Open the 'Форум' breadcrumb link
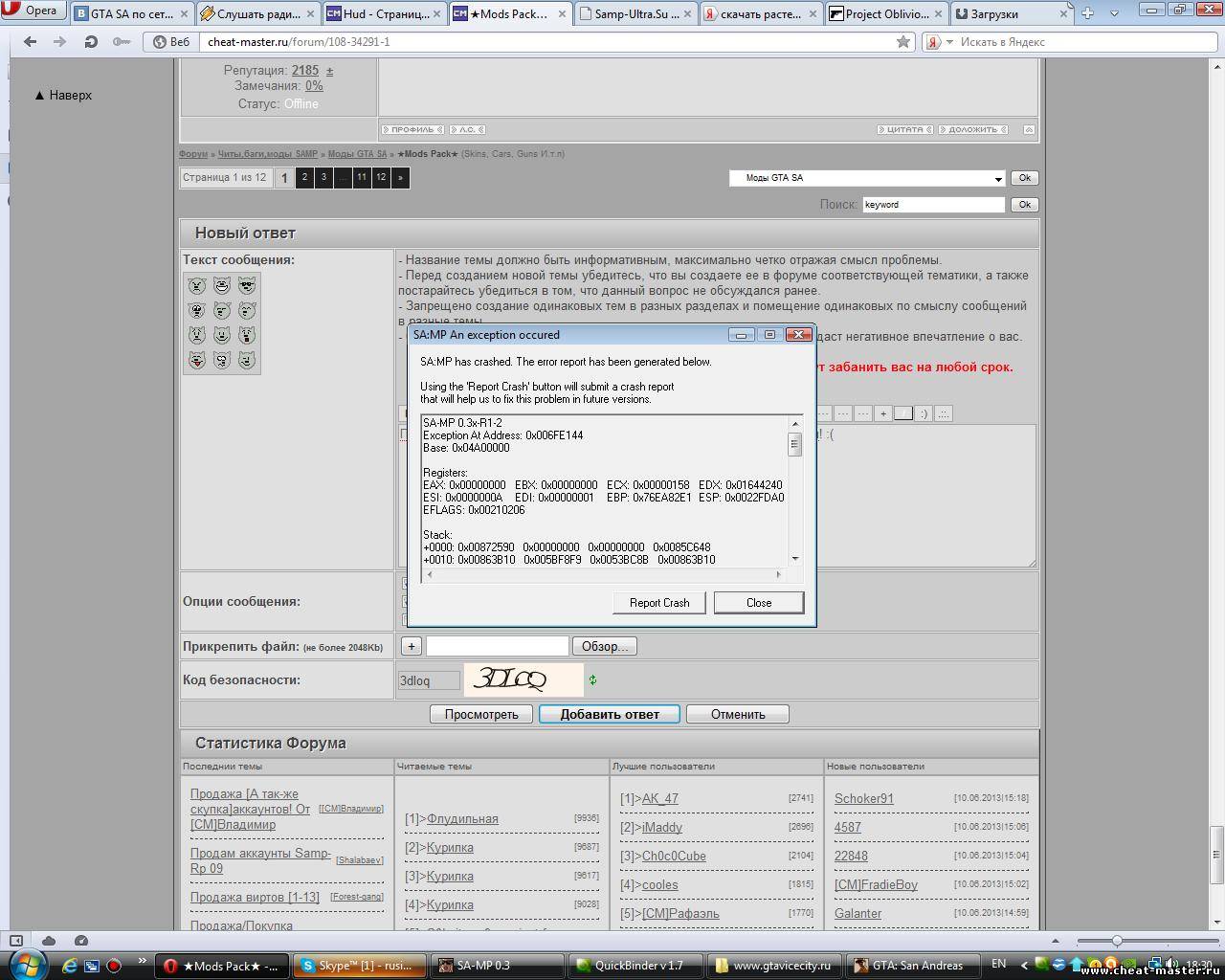Viewport: 1225px width, 980px height. tap(193, 154)
